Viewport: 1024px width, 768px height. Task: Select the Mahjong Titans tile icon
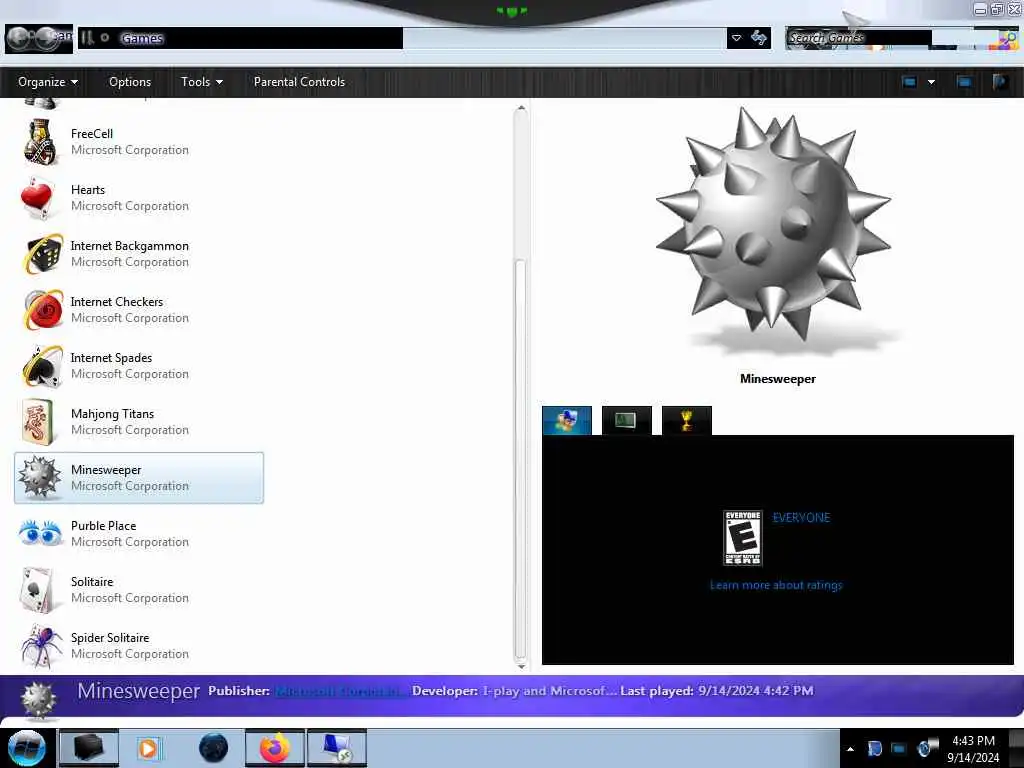click(38, 423)
